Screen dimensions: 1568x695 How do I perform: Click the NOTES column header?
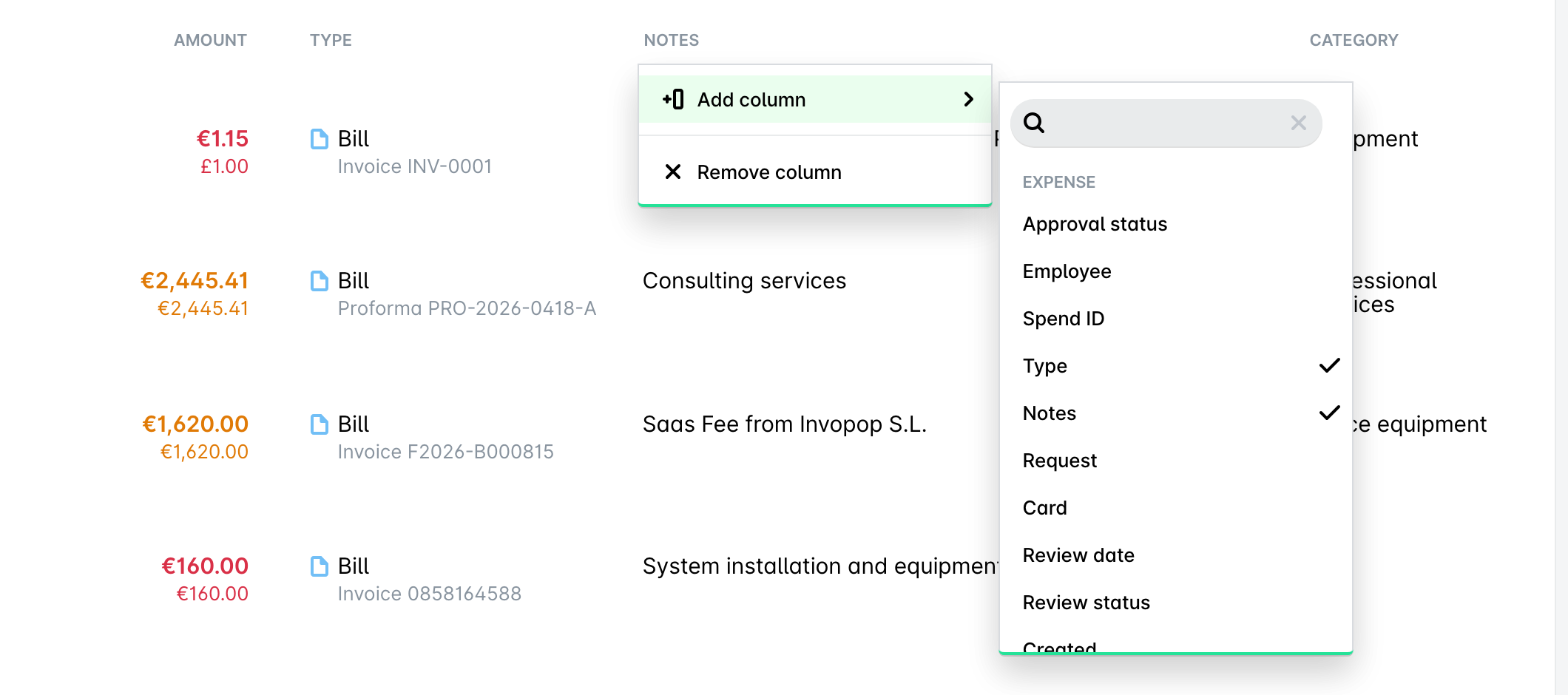pyautogui.click(x=671, y=40)
